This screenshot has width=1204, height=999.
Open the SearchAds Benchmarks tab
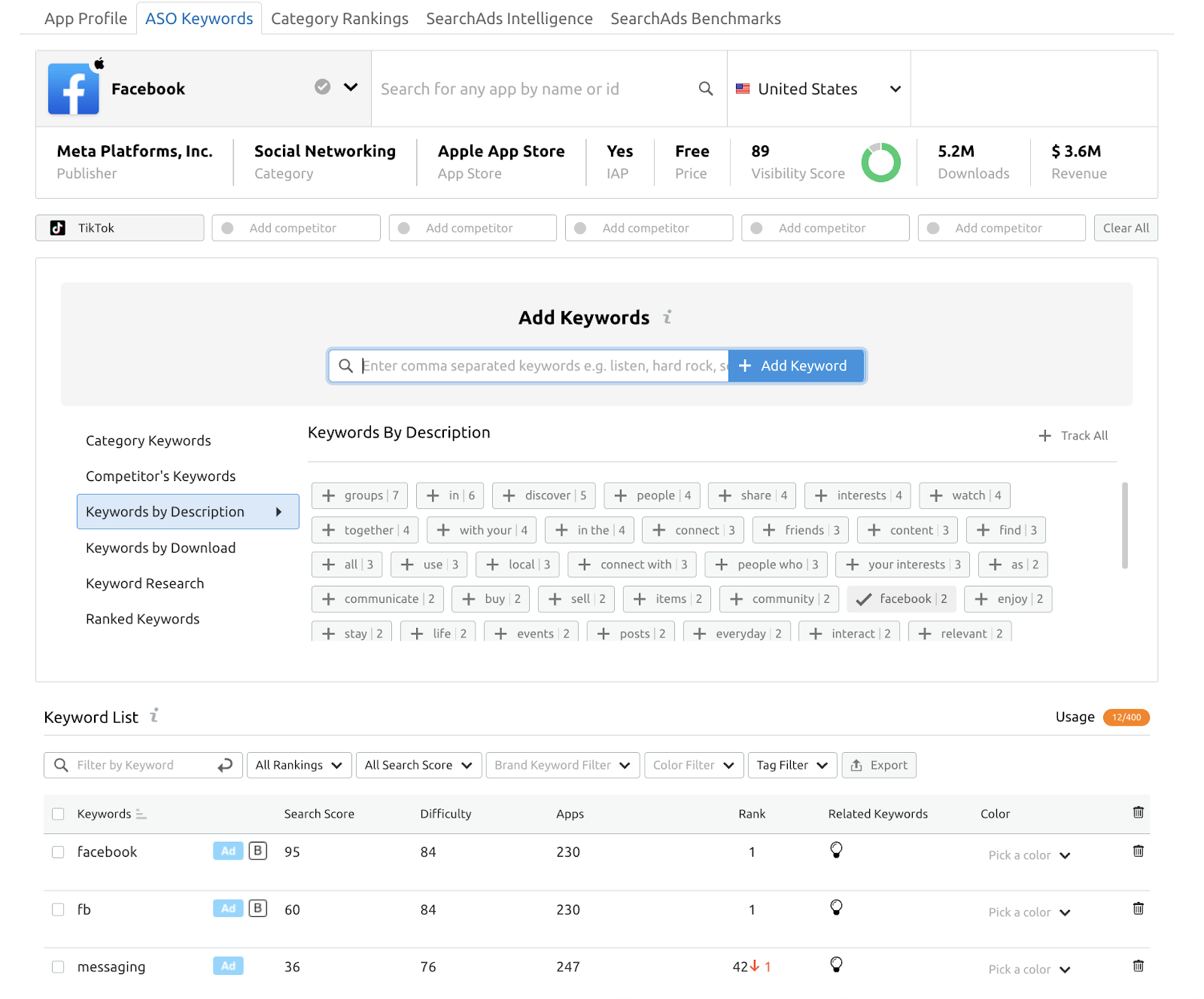click(x=695, y=18)
